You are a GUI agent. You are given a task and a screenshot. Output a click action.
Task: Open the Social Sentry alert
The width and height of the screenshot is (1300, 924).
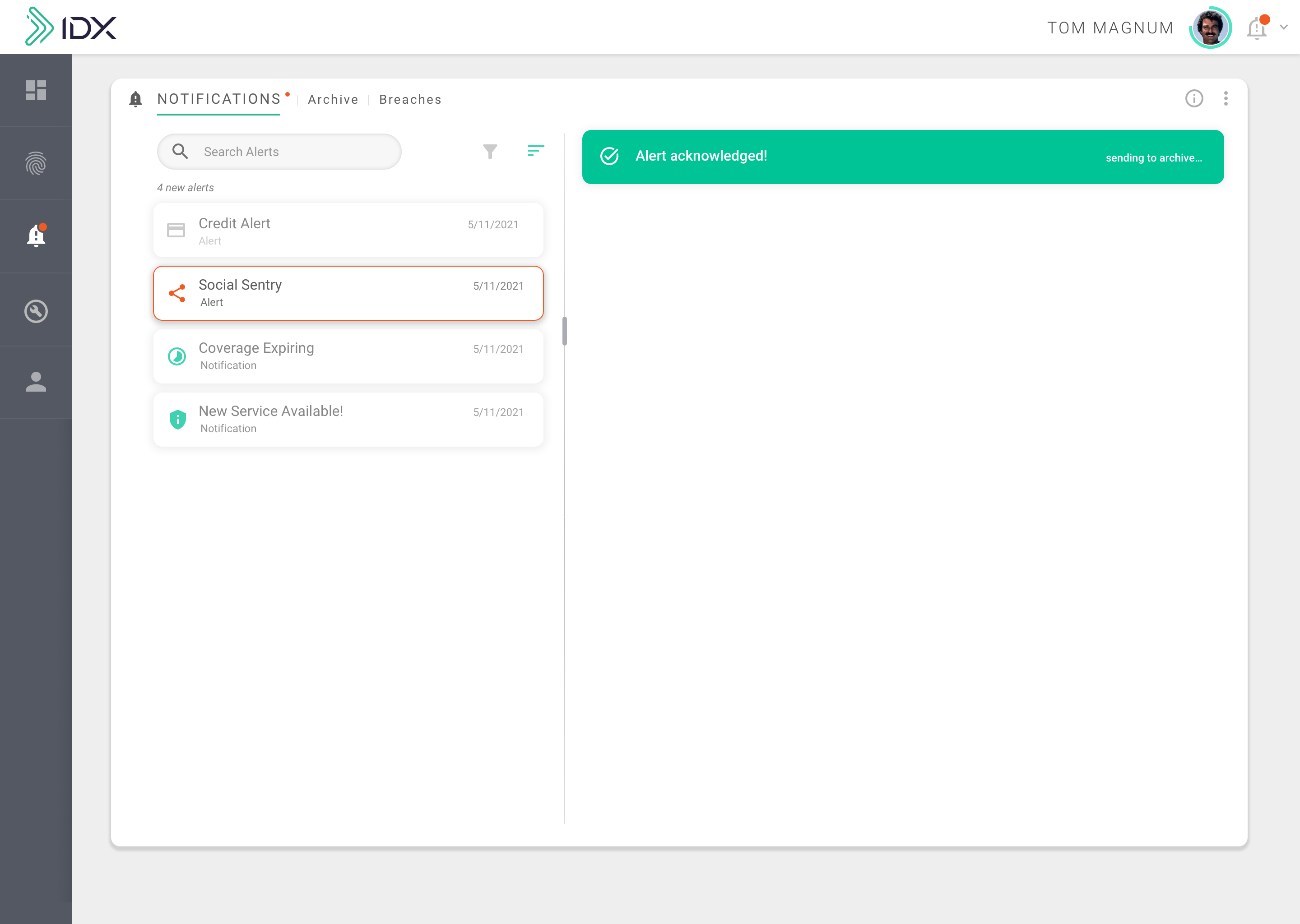[x=348, y=293]
